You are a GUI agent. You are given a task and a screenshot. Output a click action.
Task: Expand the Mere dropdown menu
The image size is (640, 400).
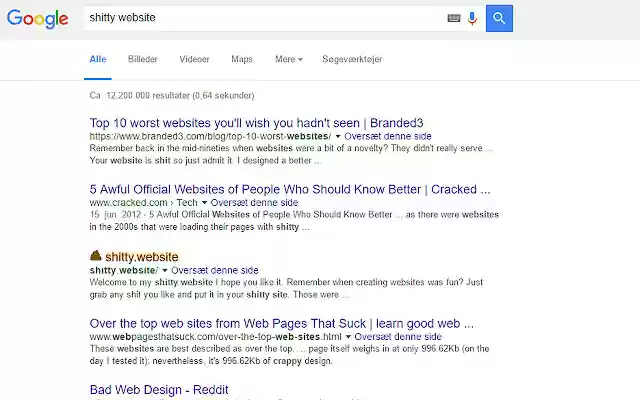click(x=289, y=59)
